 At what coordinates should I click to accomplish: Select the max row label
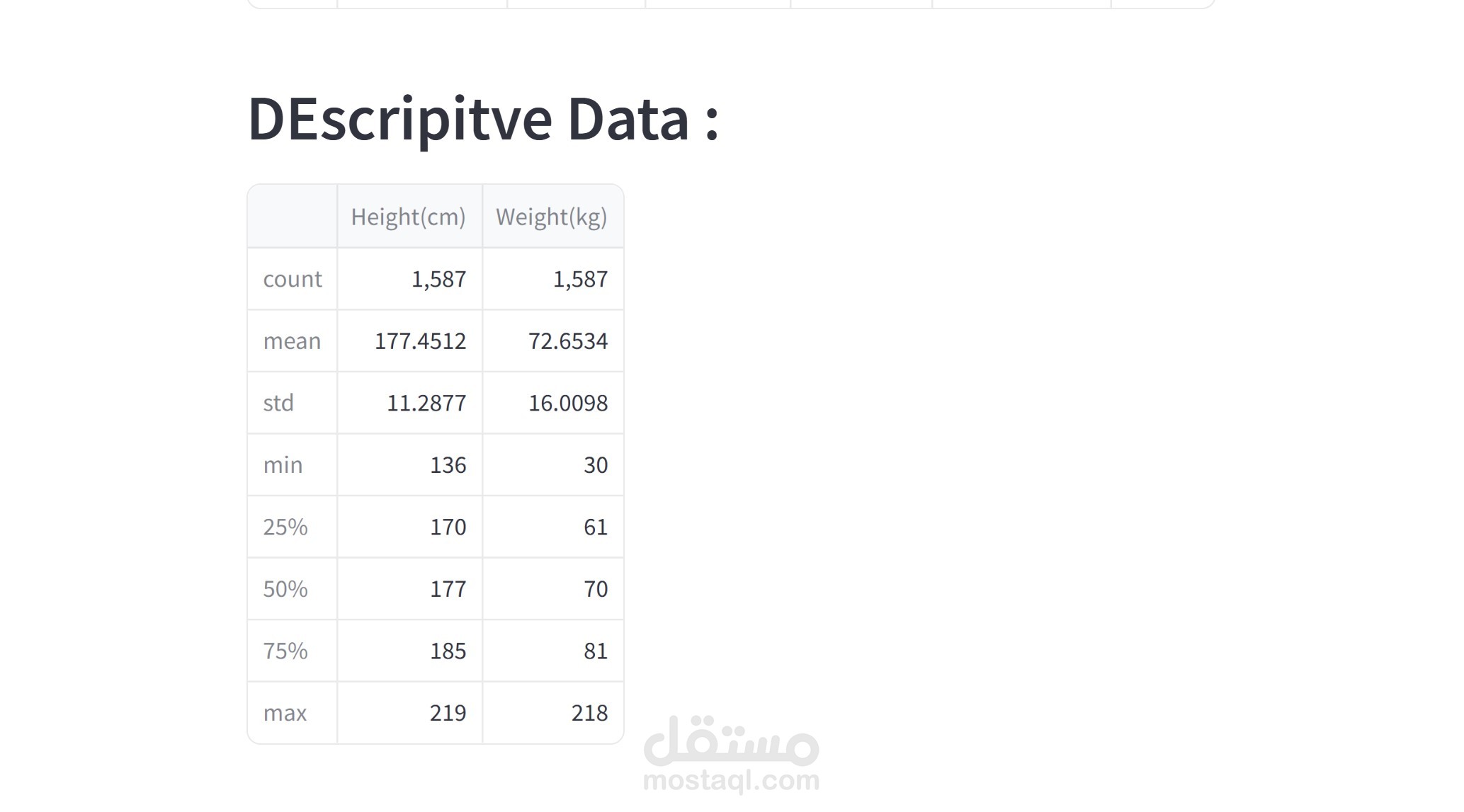click(x=285, y=713)
